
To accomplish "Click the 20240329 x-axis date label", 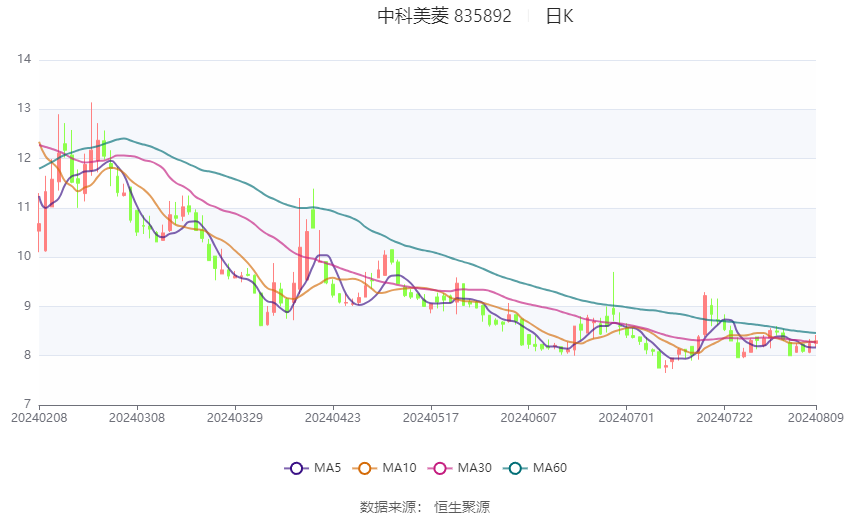I will pos(235,418).
